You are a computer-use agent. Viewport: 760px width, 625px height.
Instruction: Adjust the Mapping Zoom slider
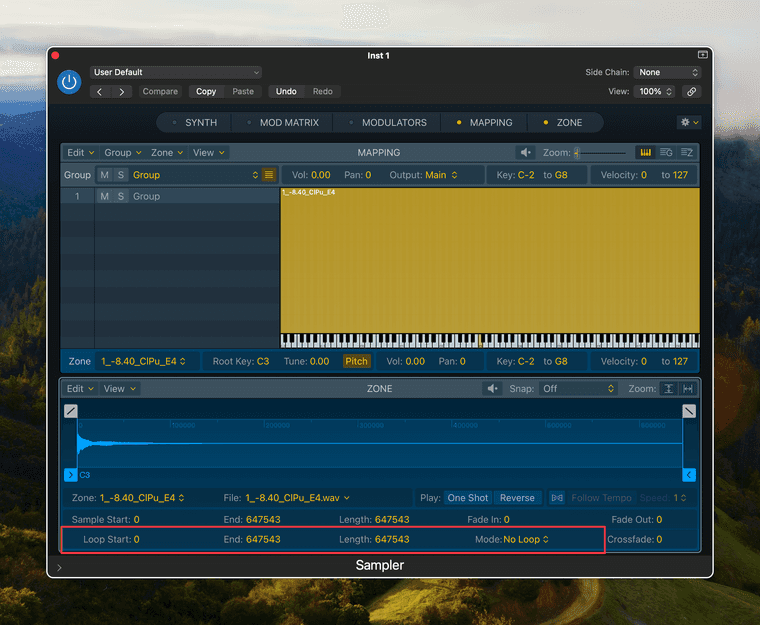601,153
